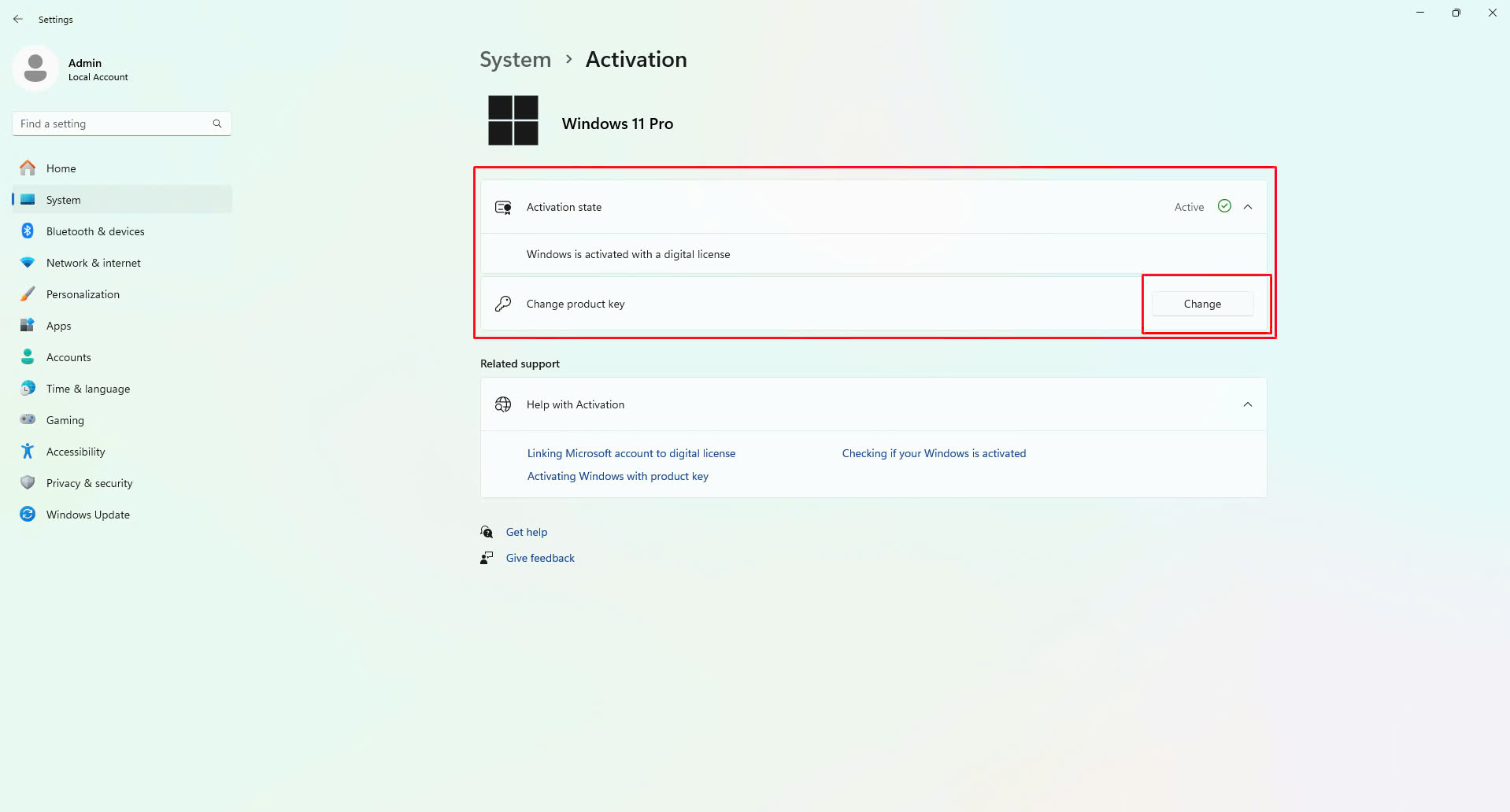Click the Activation state row
This screenshot has width=1510, height=812.
click(874, 207)
